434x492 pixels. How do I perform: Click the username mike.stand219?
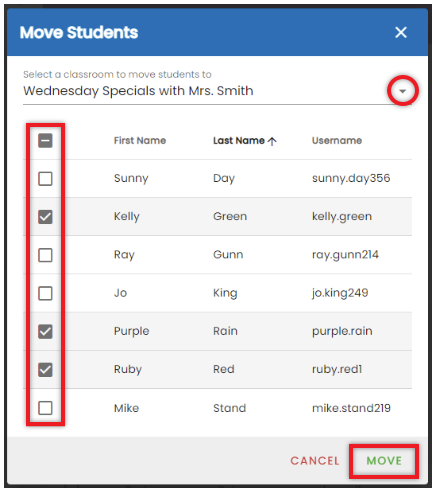point(351,408)
